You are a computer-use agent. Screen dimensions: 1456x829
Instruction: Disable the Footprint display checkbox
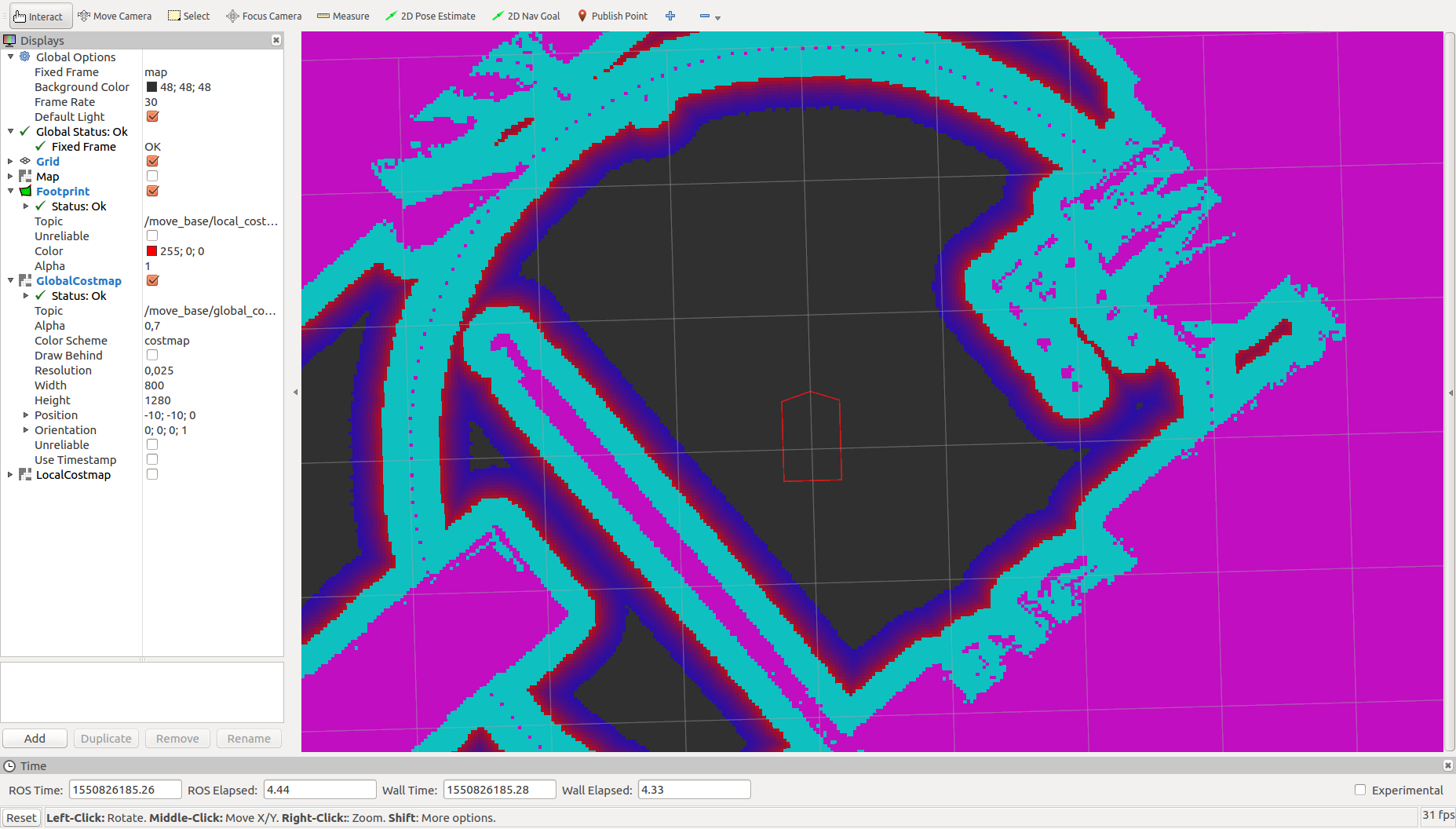[152, 191]
